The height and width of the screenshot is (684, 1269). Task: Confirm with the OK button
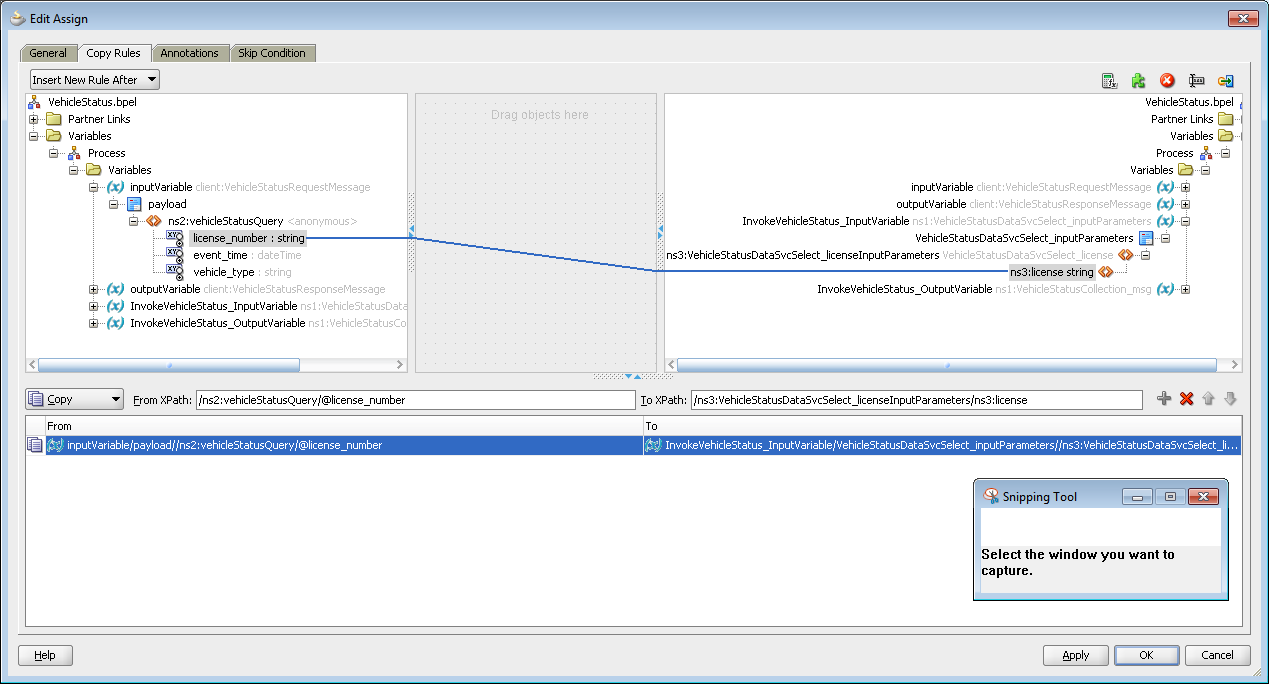tap(1146, 655)
